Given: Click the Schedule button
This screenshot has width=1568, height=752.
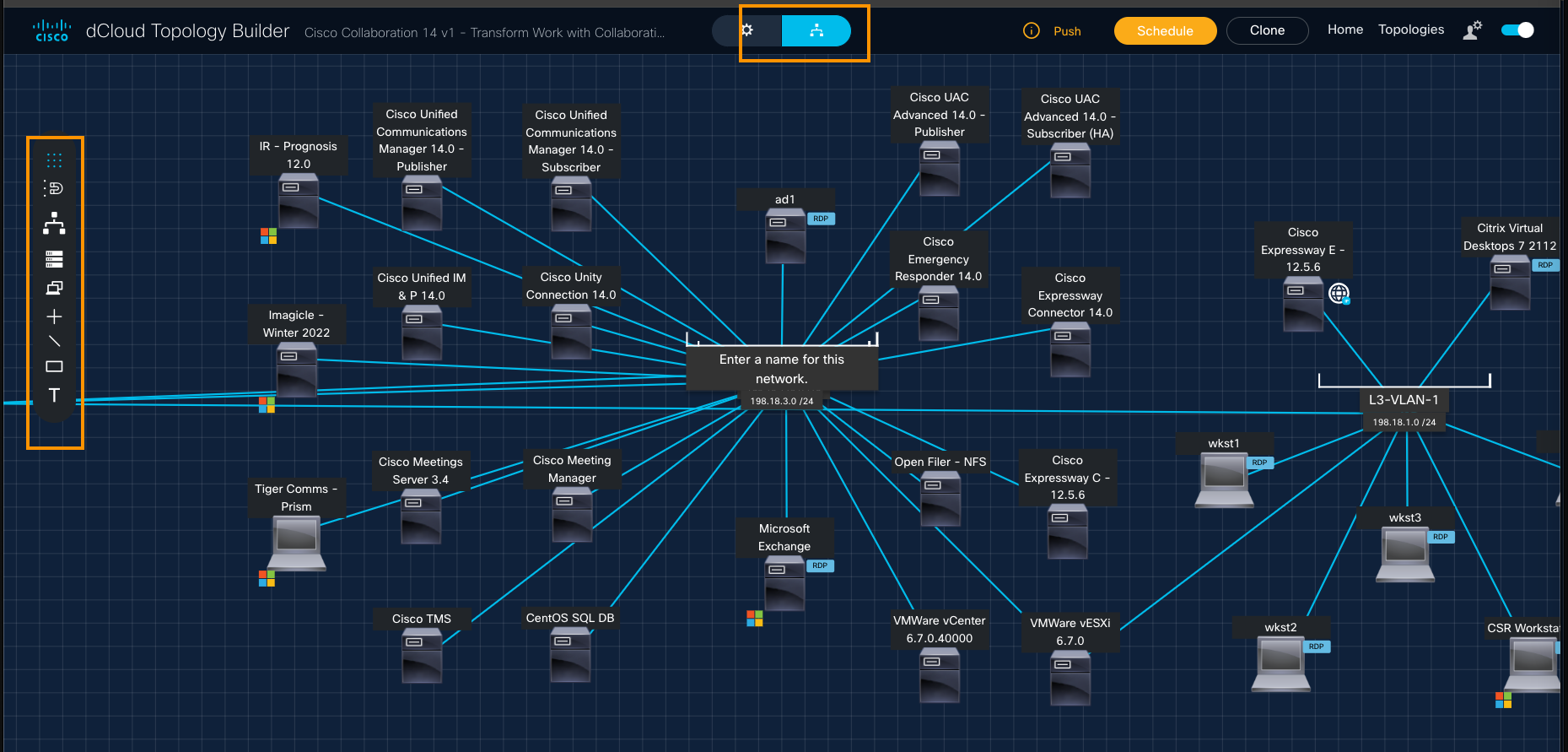Looking at the screenshot, I should [1165, 30].
